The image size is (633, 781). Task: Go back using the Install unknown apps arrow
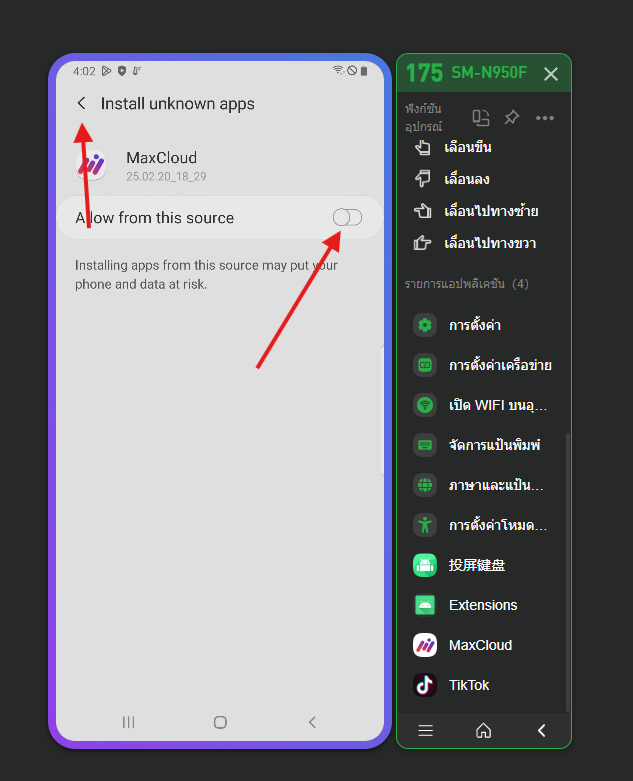click(x=82, y=103)
